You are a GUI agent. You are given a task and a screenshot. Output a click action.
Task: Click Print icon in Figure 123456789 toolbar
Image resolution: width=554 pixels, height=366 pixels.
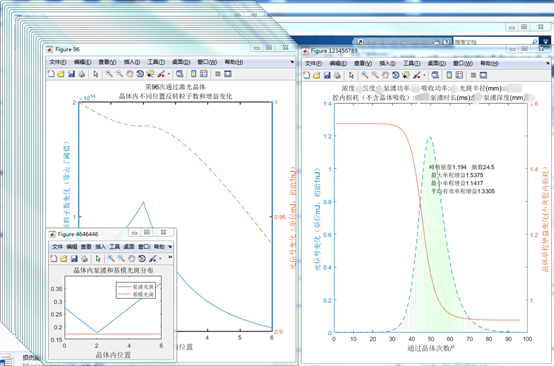[x=337, y=75]
